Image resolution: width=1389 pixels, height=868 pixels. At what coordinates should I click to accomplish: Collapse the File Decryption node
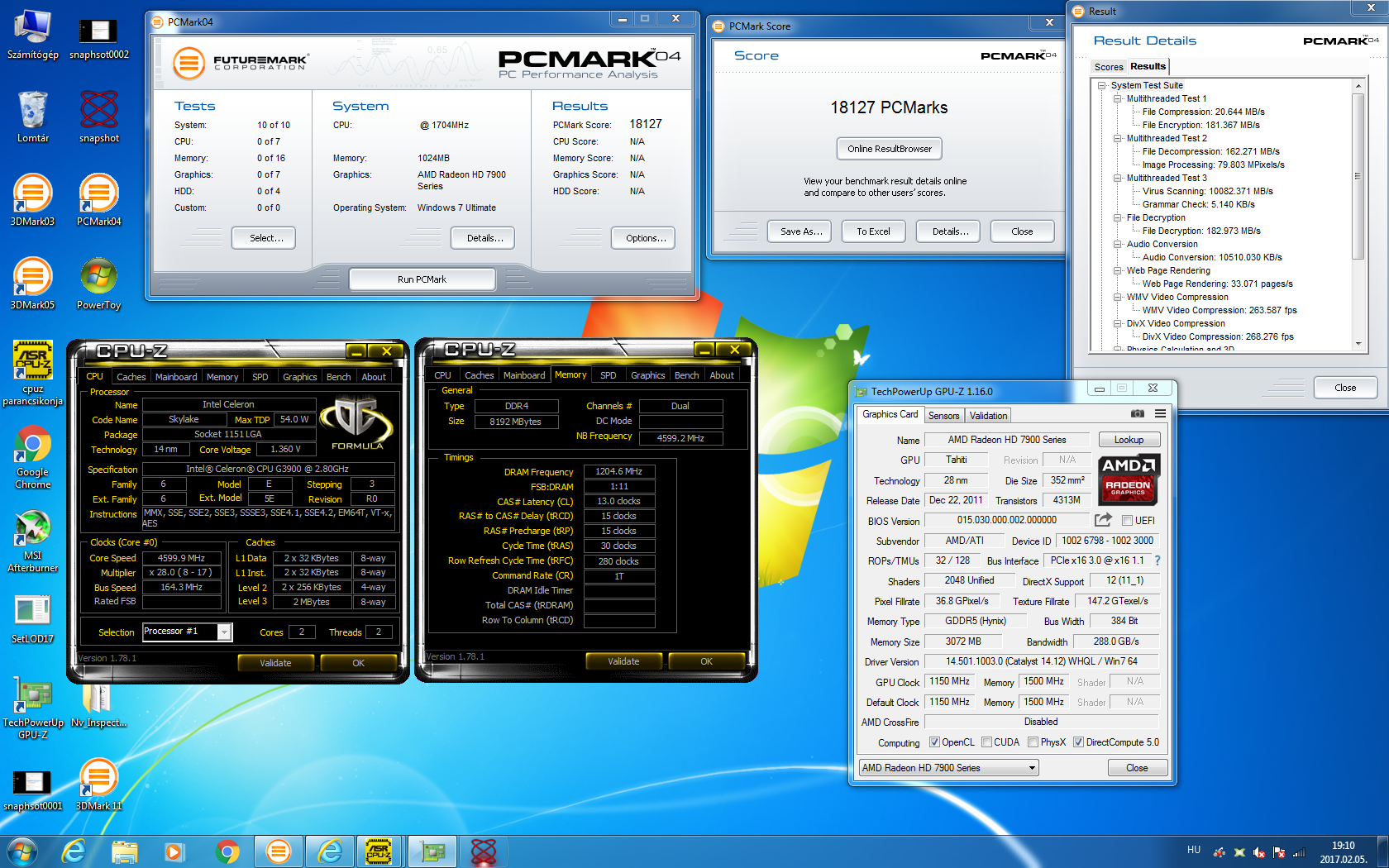[x=1118, y=218]
